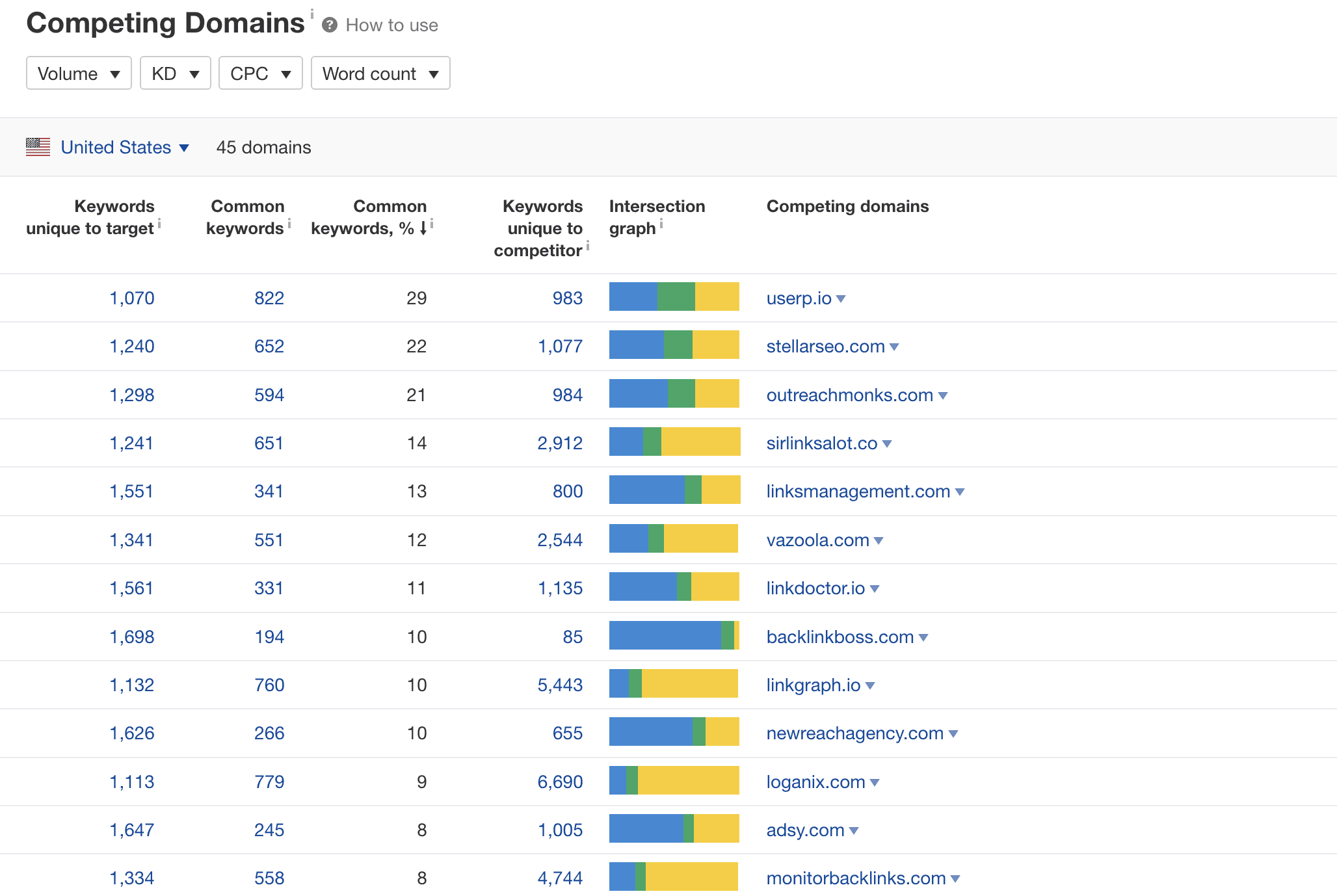
Task: Open the CPC filter dropdown
Action: (261, 73)
